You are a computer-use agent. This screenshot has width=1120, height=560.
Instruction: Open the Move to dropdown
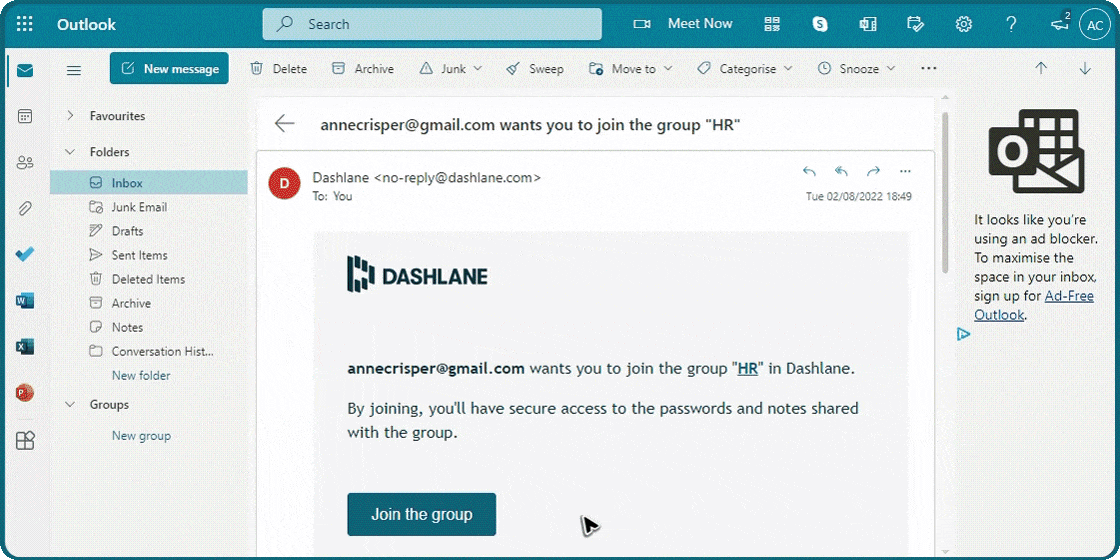click(x=631, y=69)
